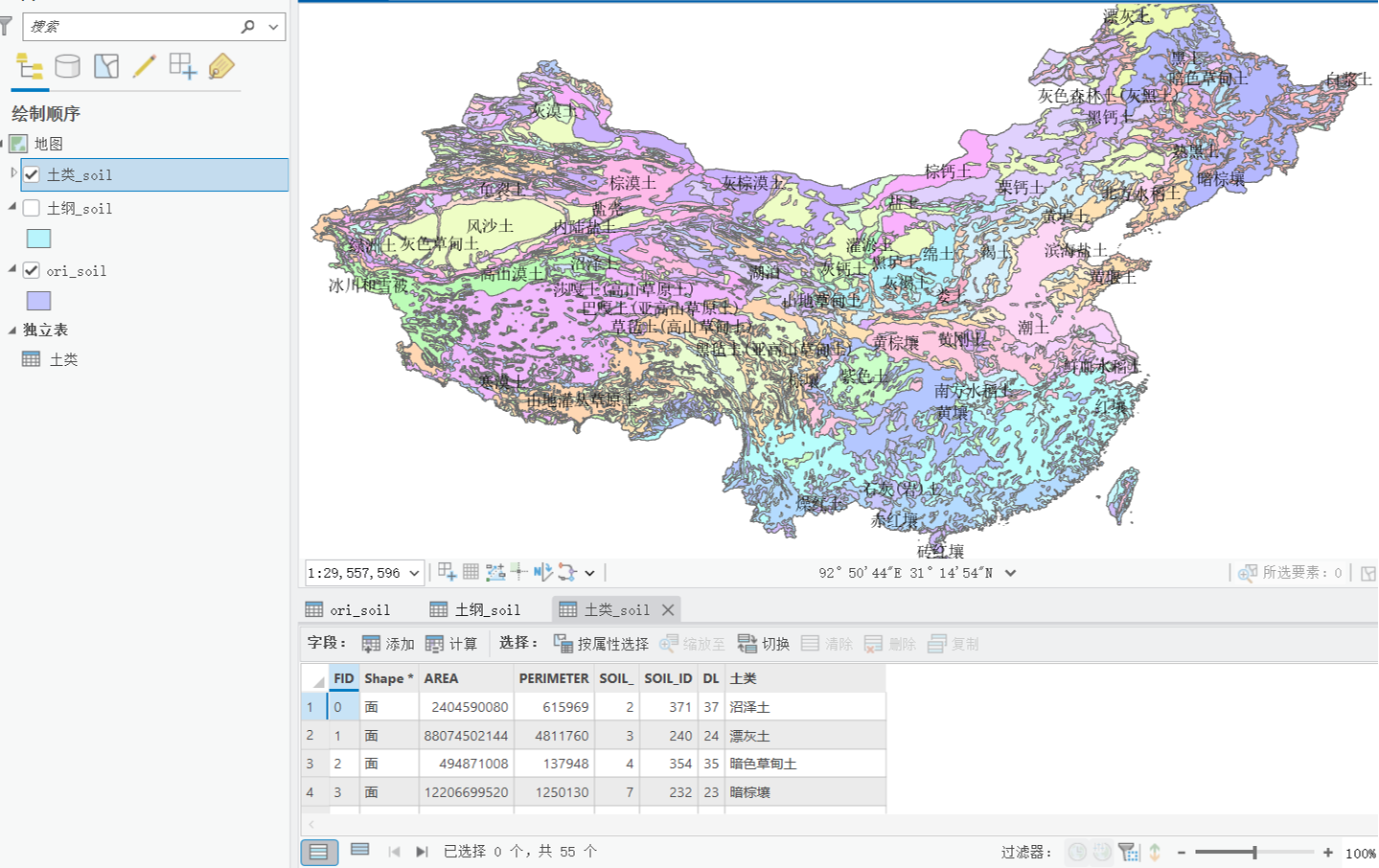Jump to the last table record

(422, 852)
